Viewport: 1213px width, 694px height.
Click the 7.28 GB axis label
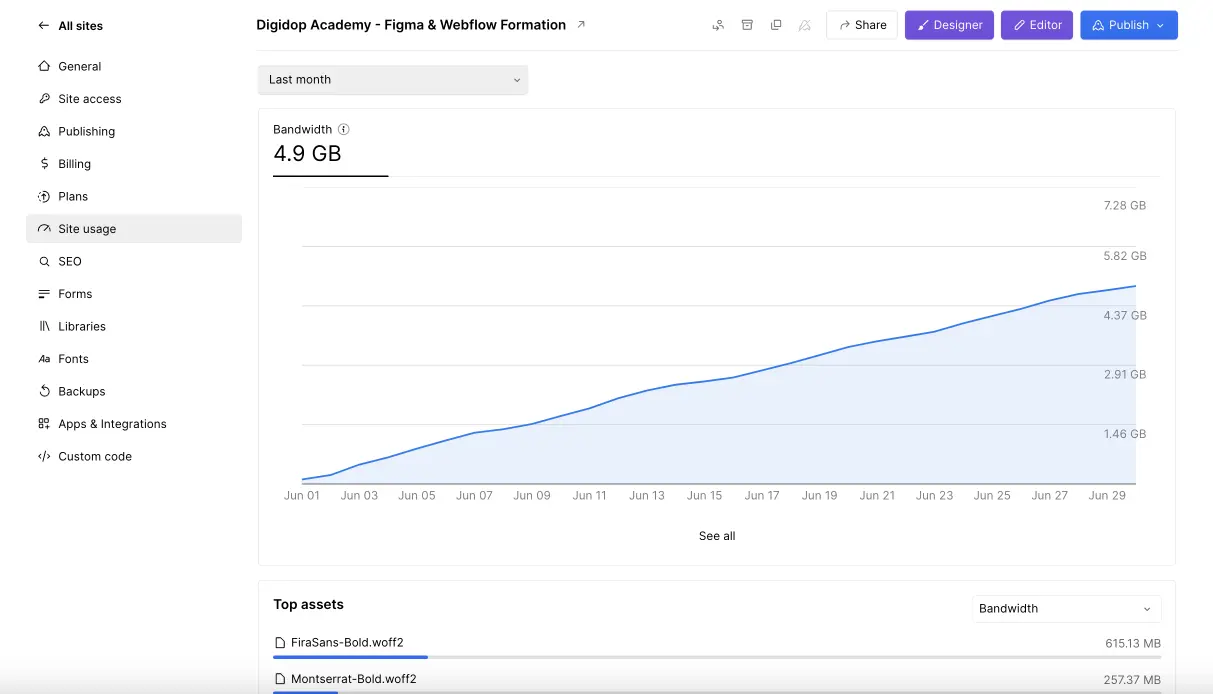pyautogui.click(x=1125, y=205)
